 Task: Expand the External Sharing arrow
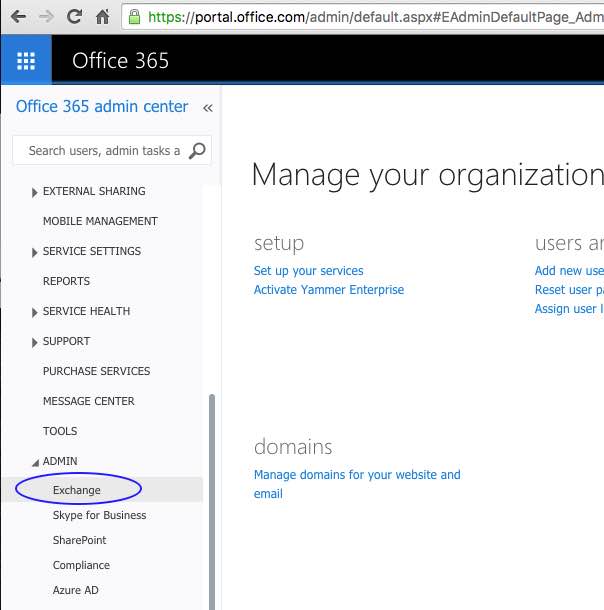[34, 192]
